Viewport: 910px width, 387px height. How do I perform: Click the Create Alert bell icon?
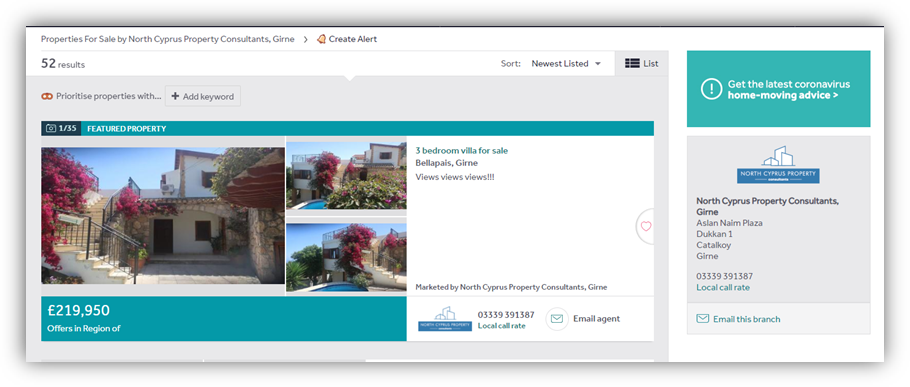[321, 39]
